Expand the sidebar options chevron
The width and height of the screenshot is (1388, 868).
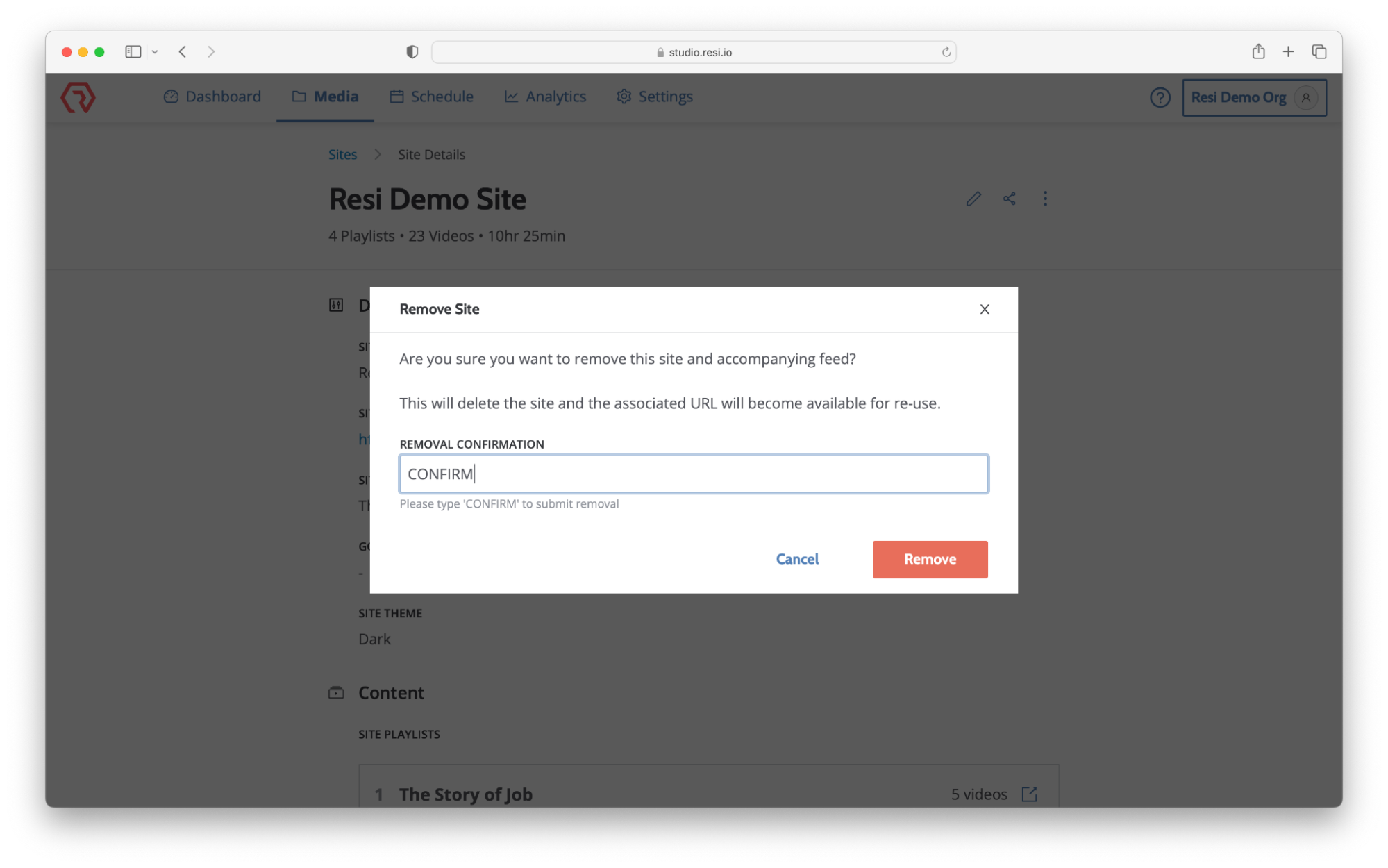coord(155,52)
